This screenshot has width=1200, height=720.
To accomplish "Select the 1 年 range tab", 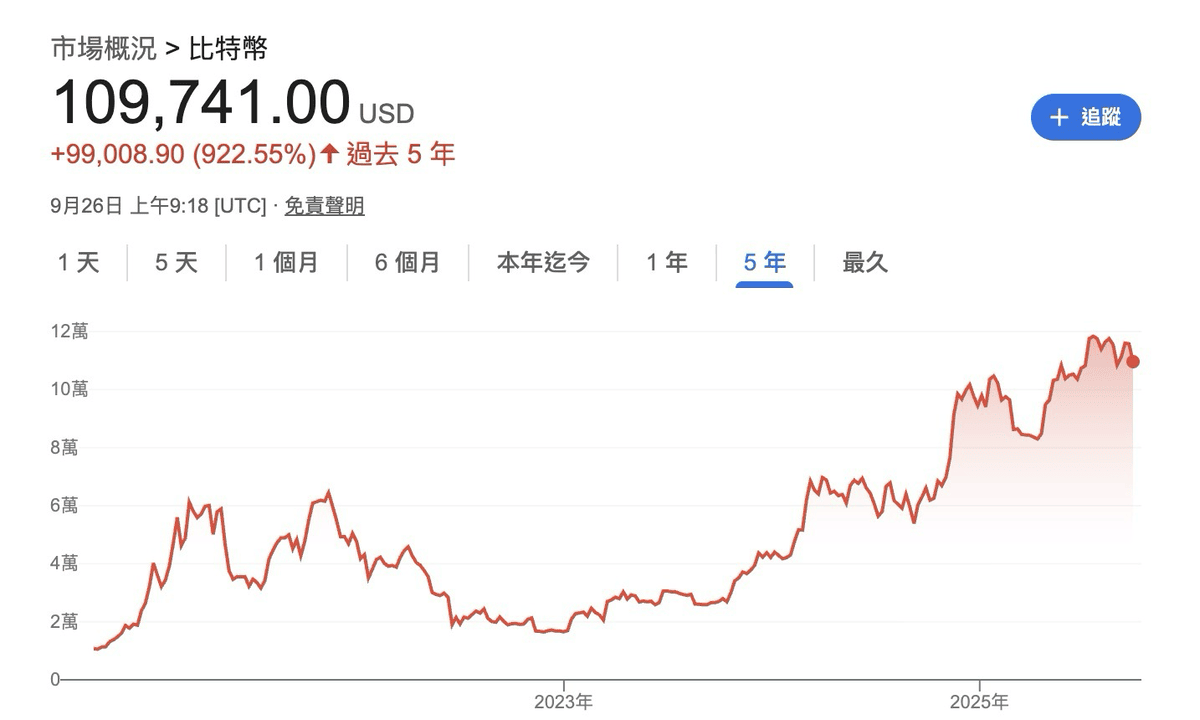I will click(x=666, y=262).
